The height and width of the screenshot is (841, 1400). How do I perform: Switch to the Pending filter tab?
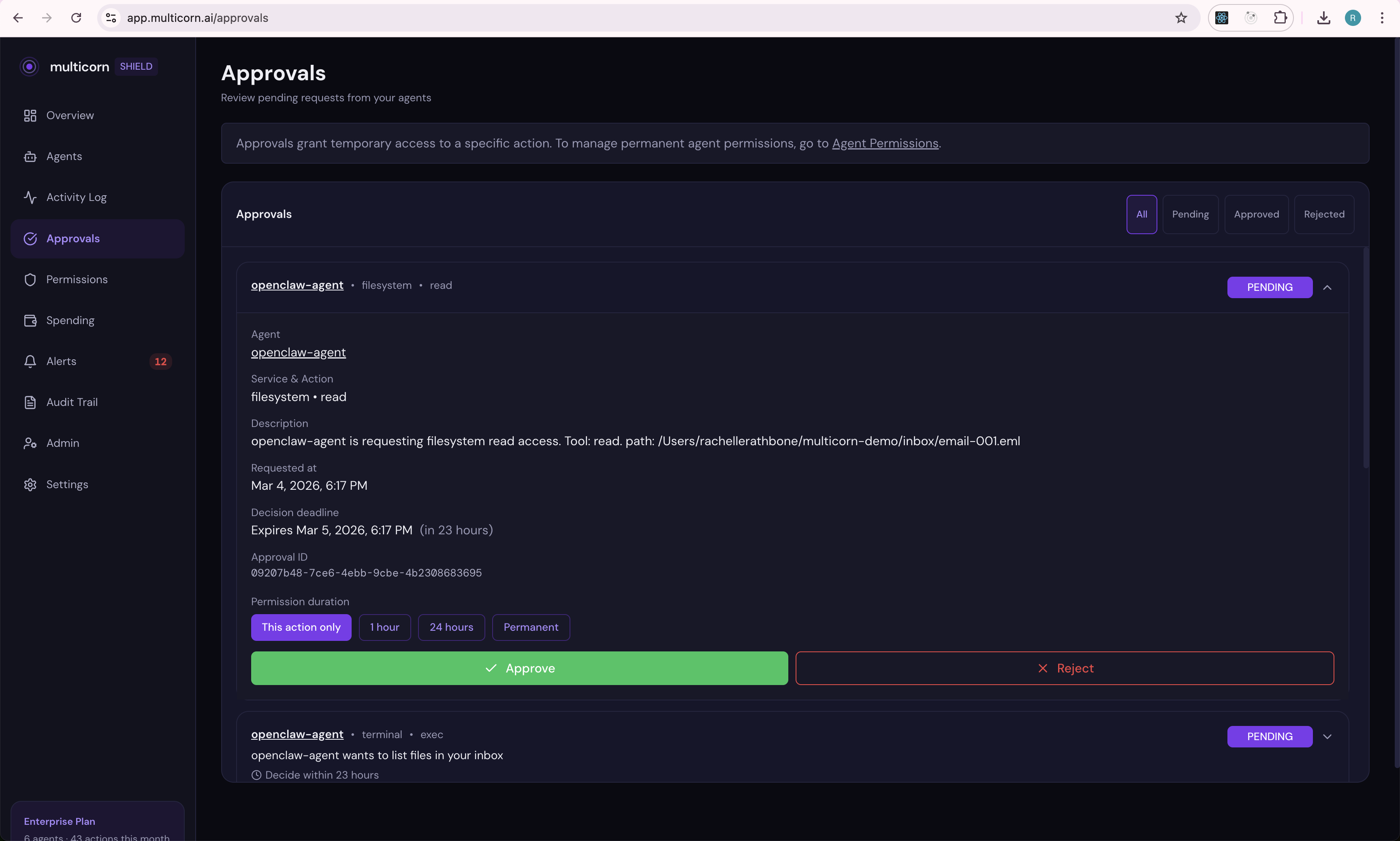[x=1191, y=214]
